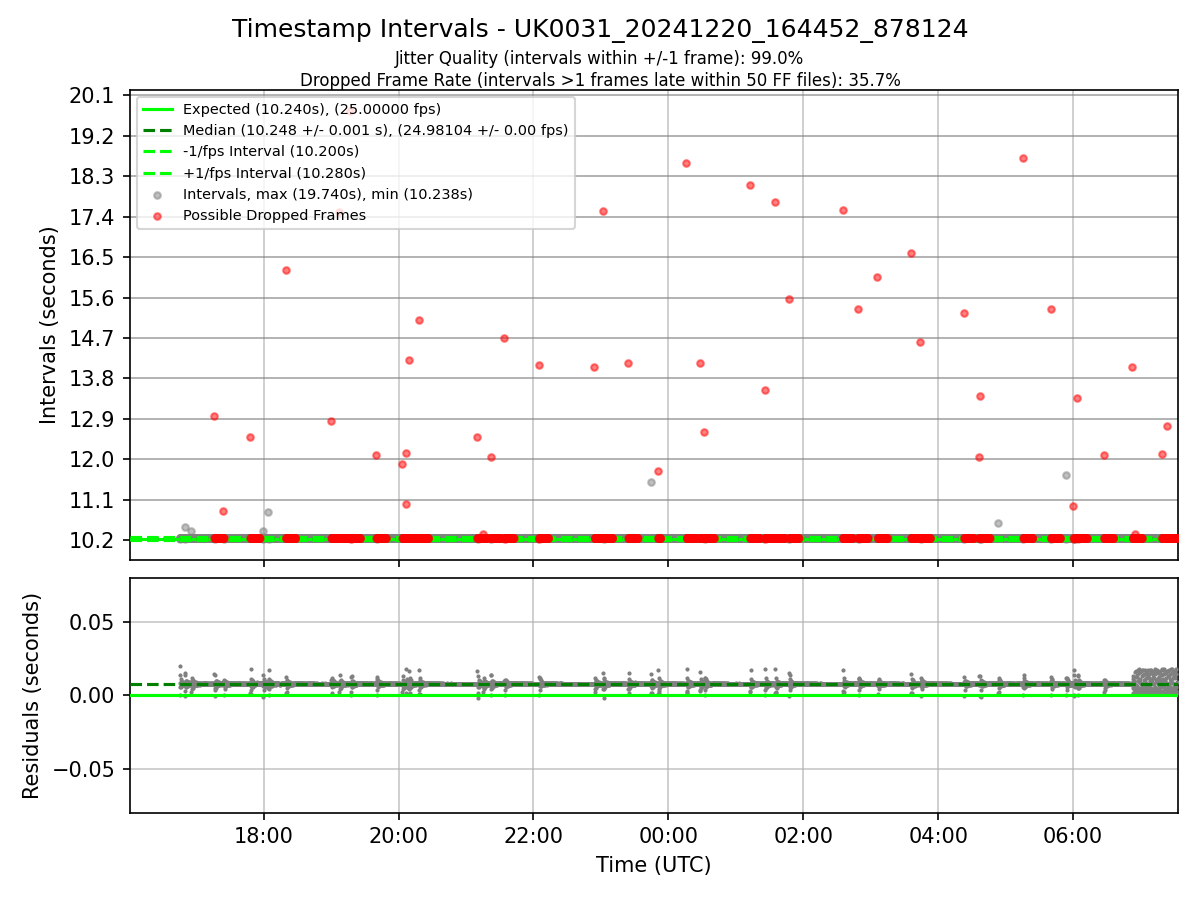Click the 06:00 time tick label

point(1073,835)
